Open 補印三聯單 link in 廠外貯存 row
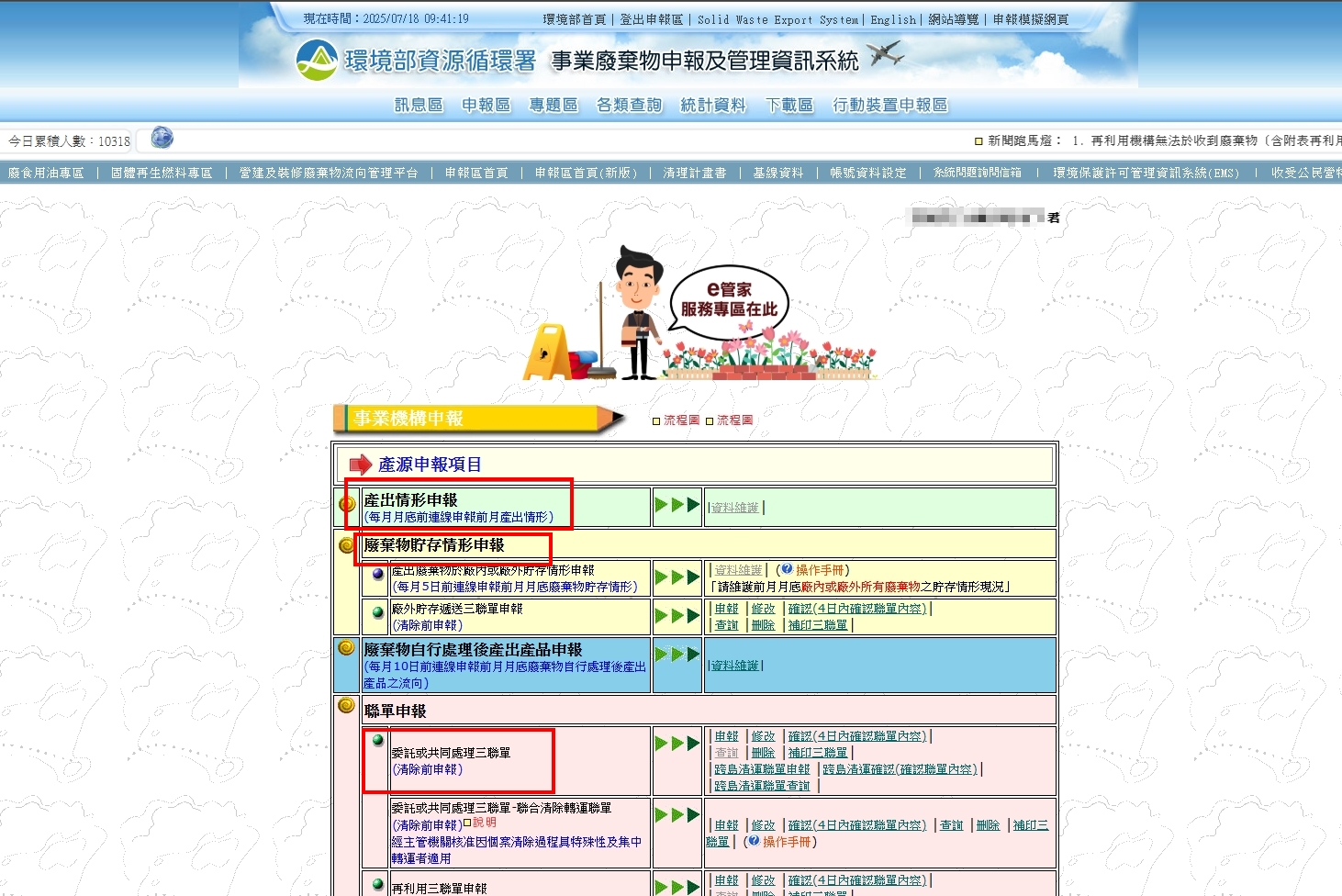 (x=817, y=625)
